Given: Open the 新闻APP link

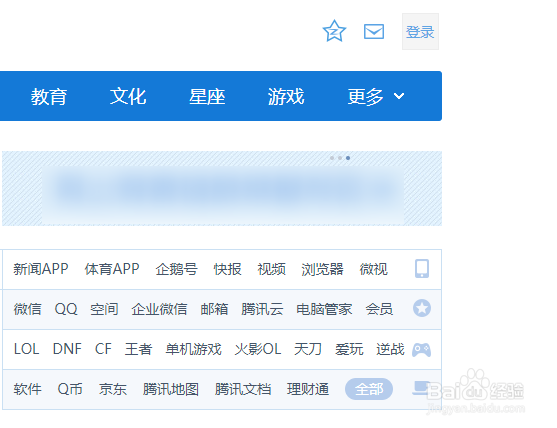Looking at the screenshot, I should (41, 269).
